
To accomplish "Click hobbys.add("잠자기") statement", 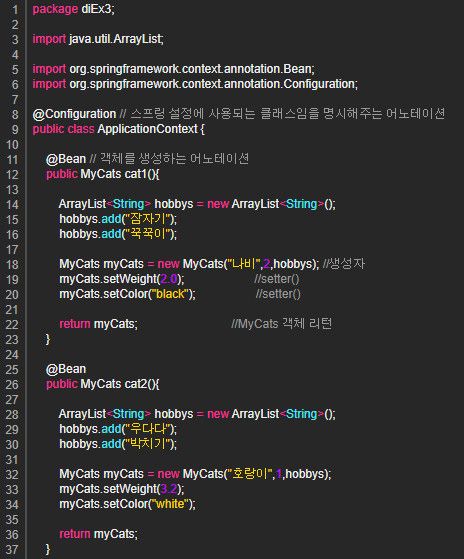I will click(118, 219).
